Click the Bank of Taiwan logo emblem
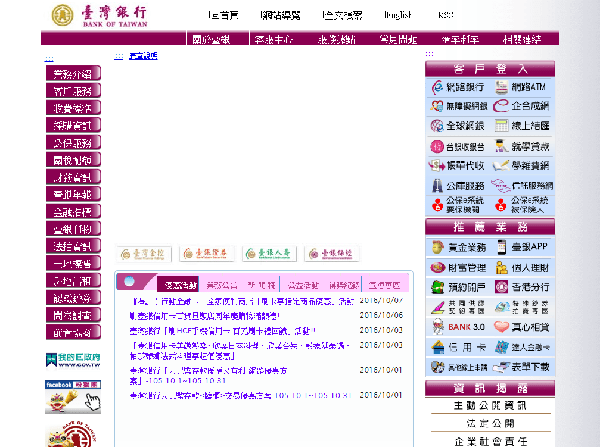 point(62,15)
